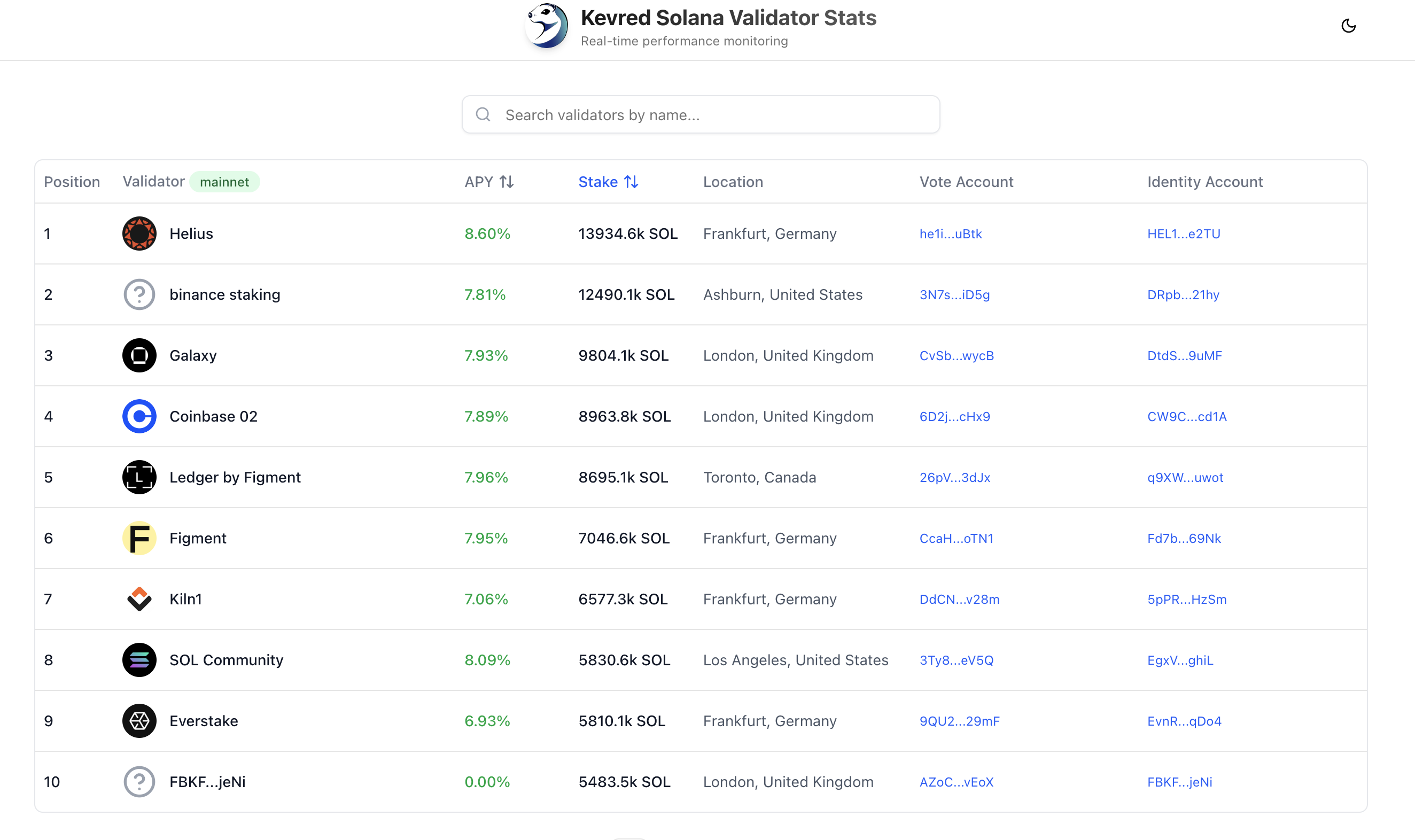
Task: Click the Vote Account column header
Action: pyautogui.click(x=966, y=182)
